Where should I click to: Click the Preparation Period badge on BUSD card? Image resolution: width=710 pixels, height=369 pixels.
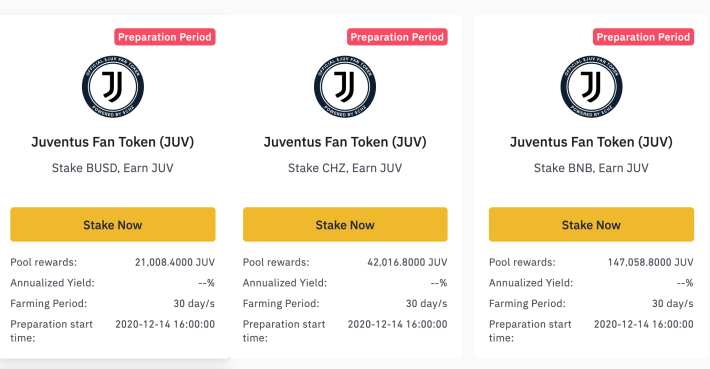coord(165,37)
